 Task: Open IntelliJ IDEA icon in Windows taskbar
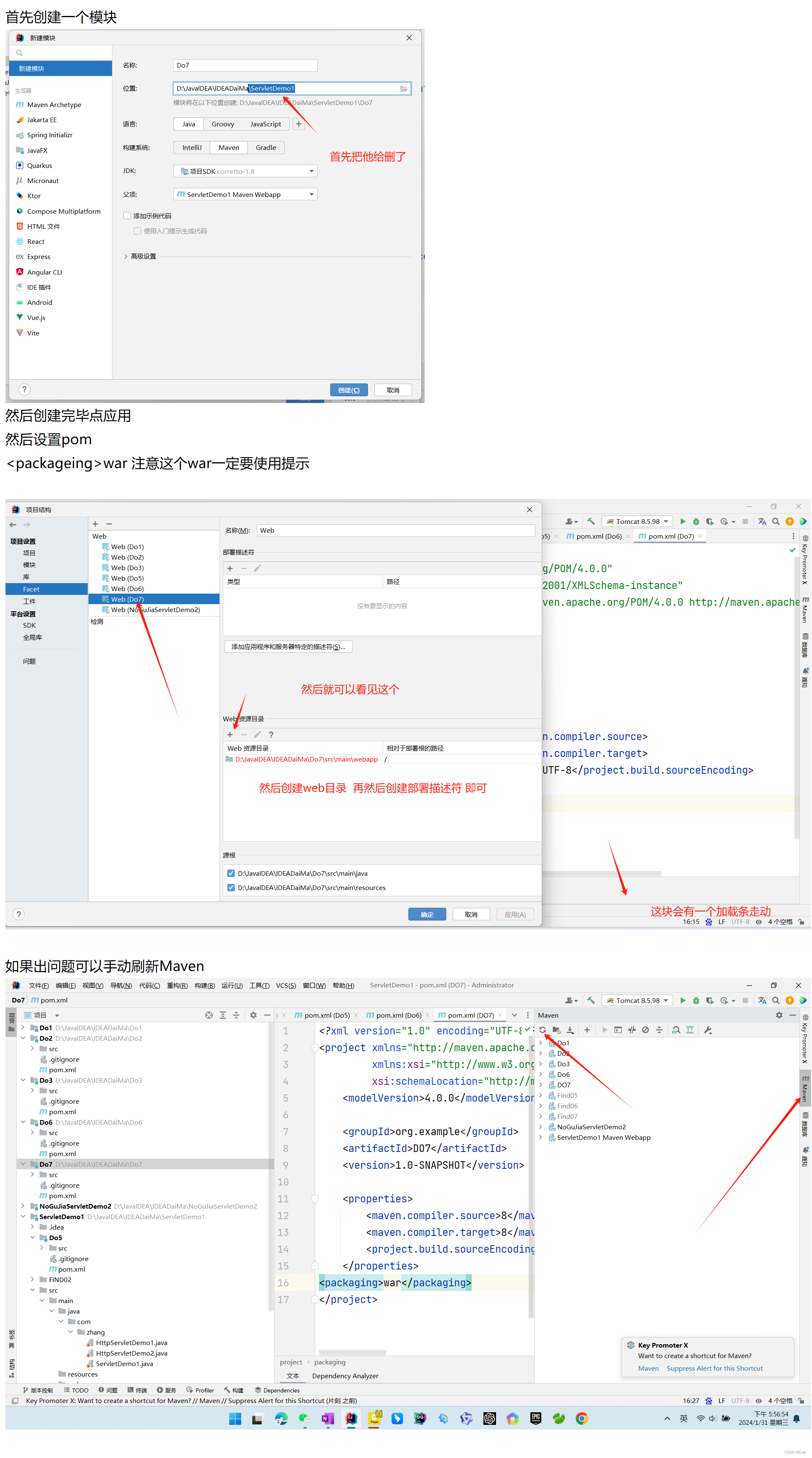pyautogui.click(x=351, y=1419)
